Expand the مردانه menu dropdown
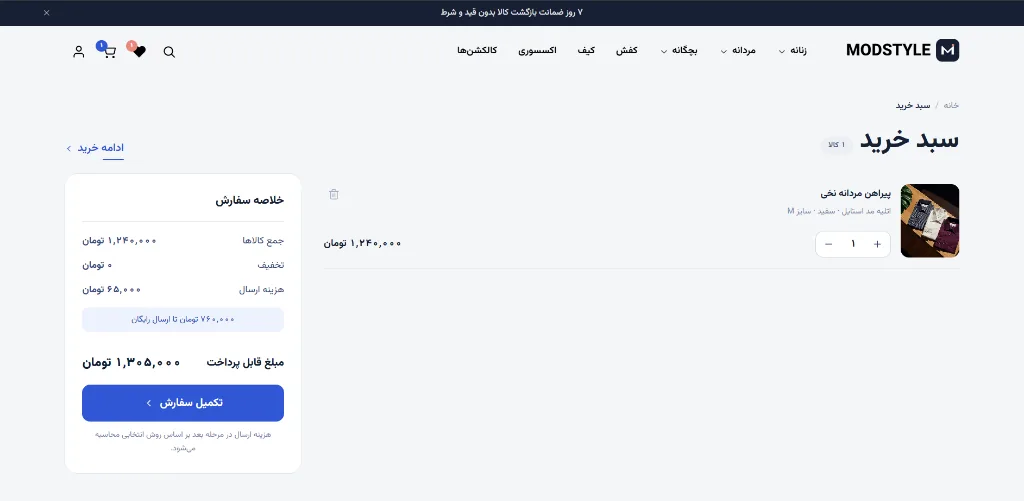 click(x=738, y=50)
